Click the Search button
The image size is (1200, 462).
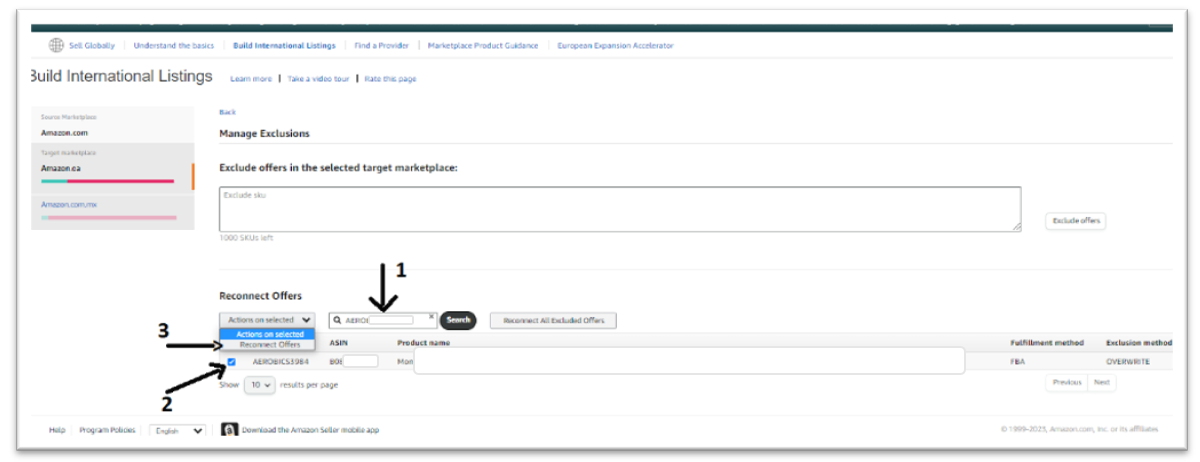click(458, 320)
